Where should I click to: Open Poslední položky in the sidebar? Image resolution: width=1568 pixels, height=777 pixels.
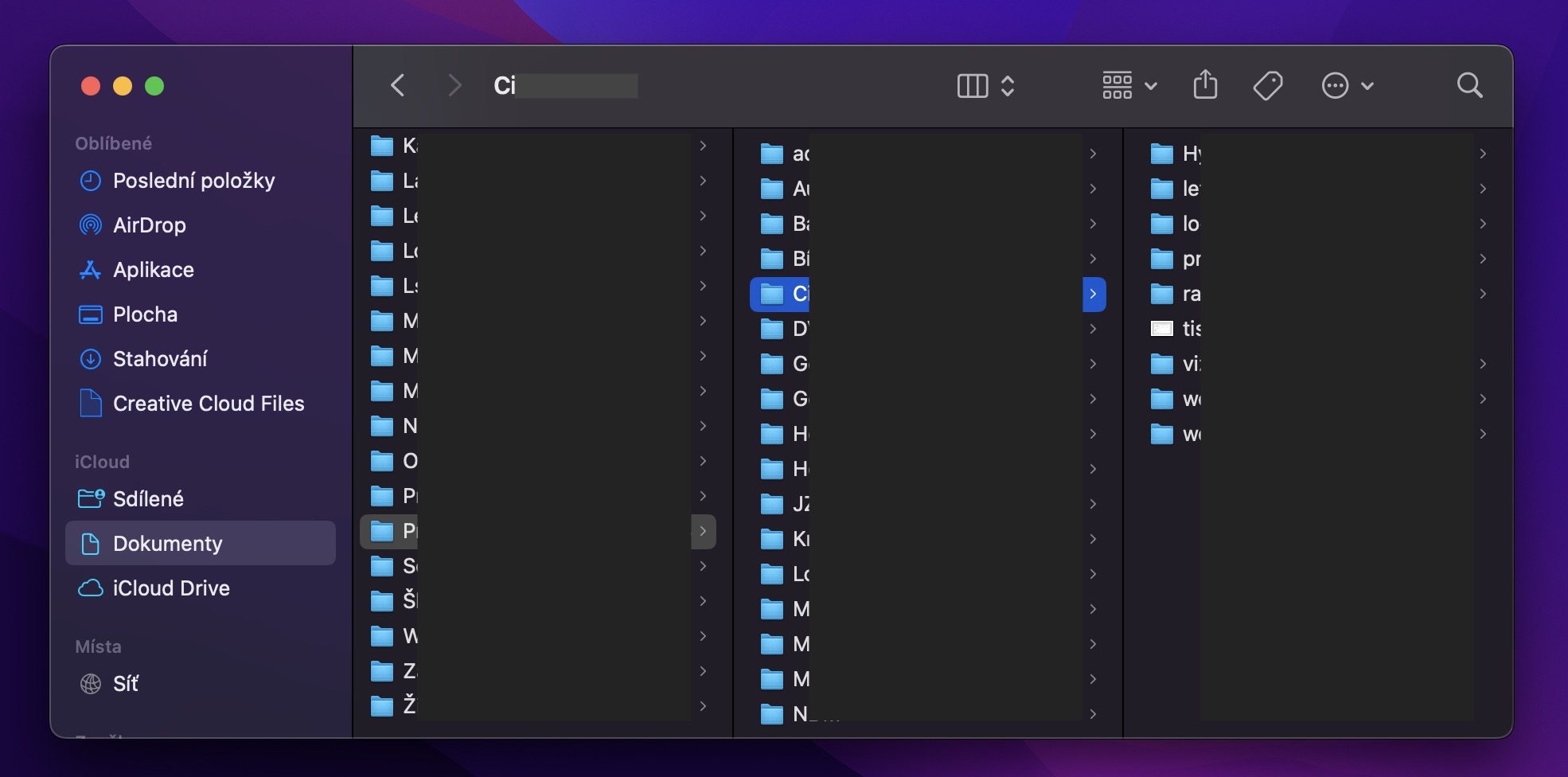(201, 181)
